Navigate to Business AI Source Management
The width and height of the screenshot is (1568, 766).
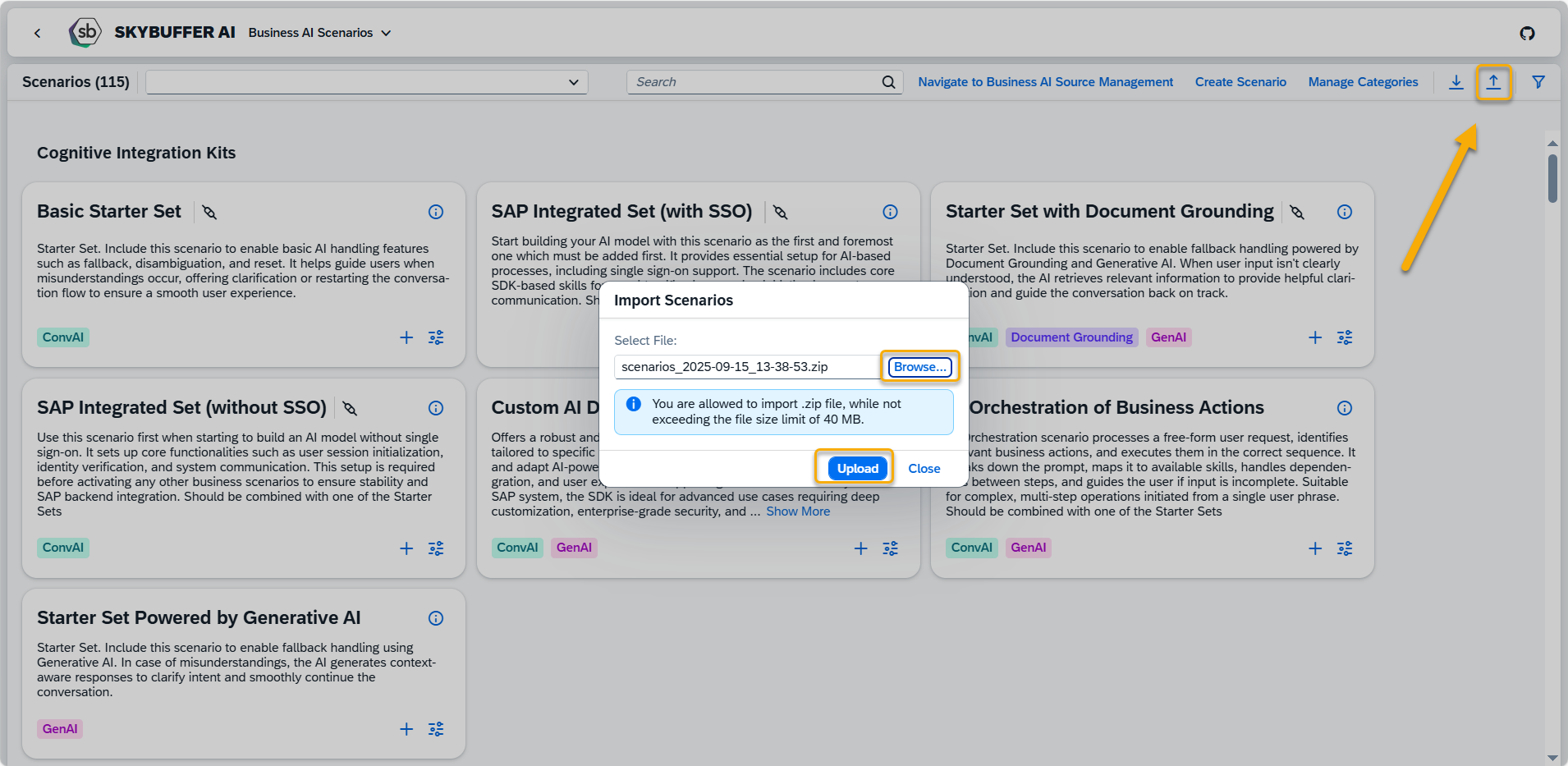1045,82
